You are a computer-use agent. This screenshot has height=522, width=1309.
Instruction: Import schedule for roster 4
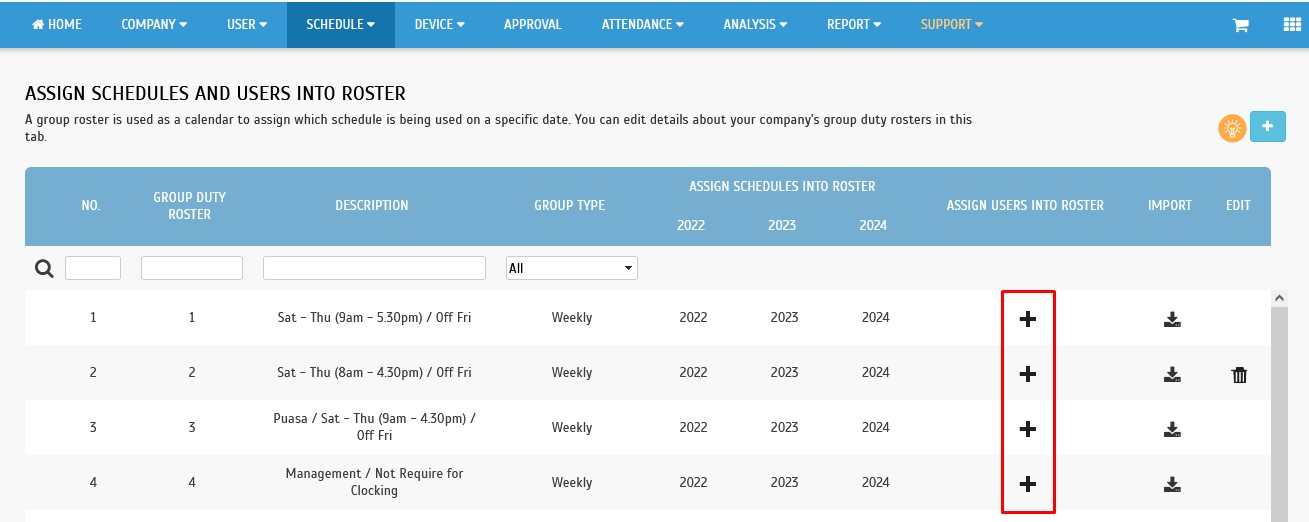[x=1172, y=484]
